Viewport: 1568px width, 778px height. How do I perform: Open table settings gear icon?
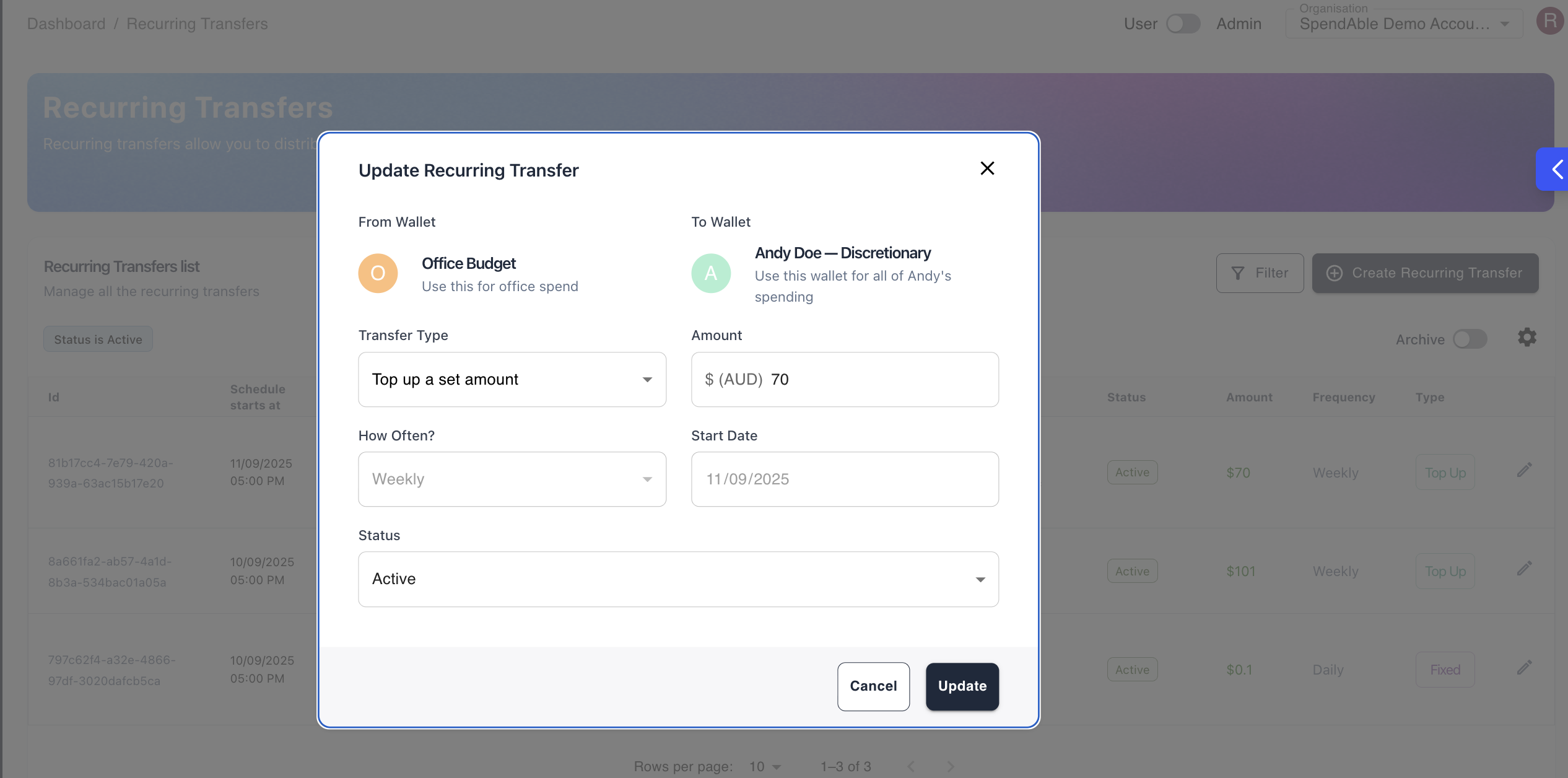coord(1527,338)
